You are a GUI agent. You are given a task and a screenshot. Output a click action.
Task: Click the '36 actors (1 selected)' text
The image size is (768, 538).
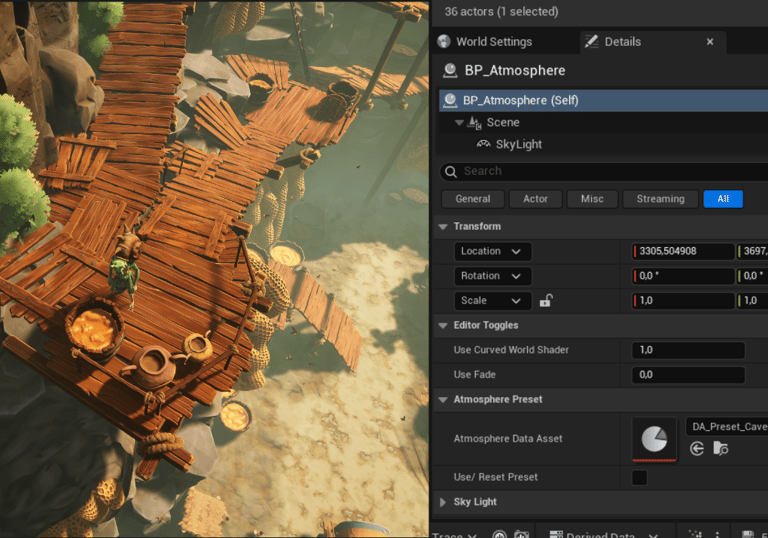pos(501,12)
